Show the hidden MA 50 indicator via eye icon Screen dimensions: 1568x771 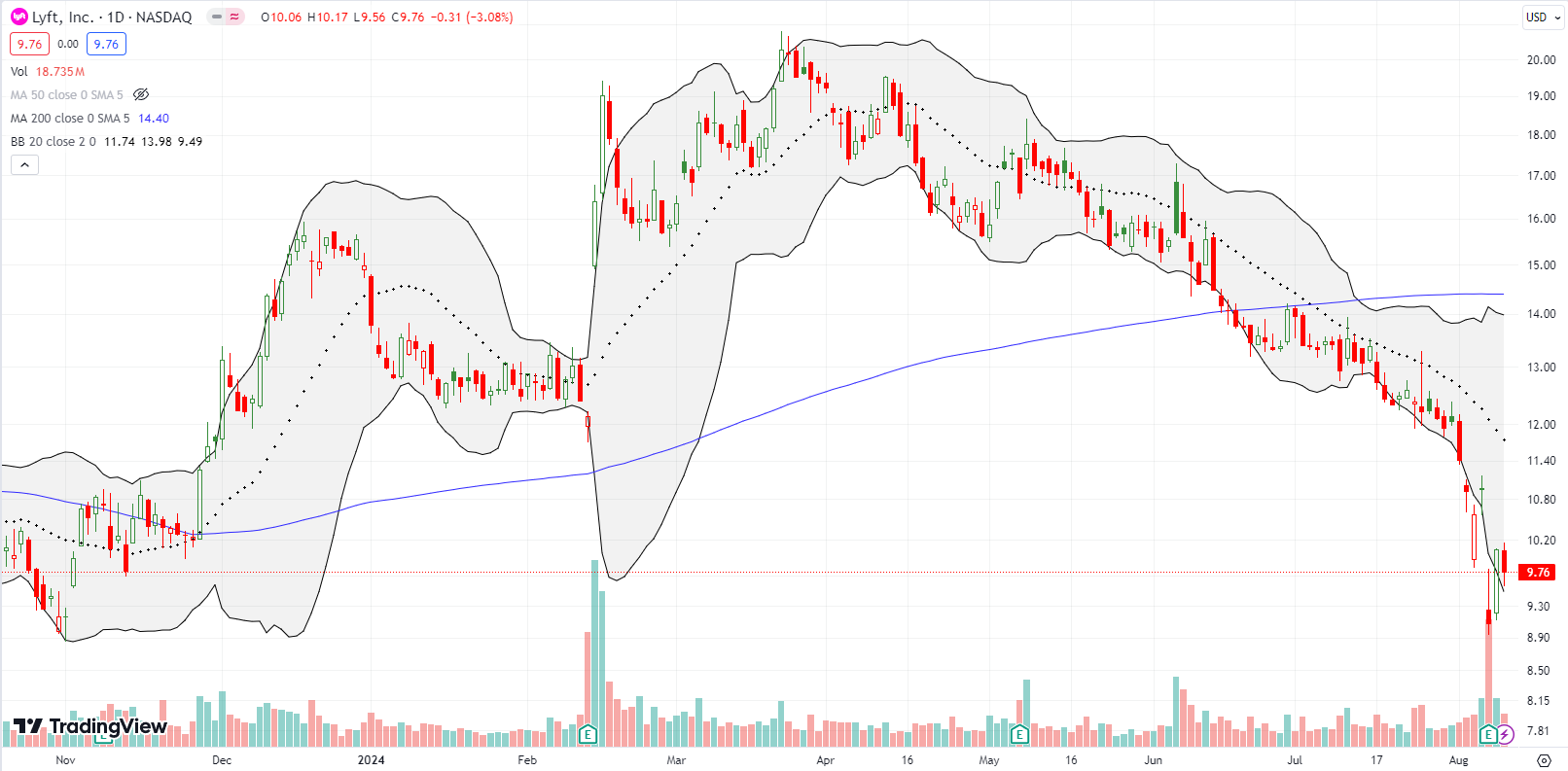point(141,94)
